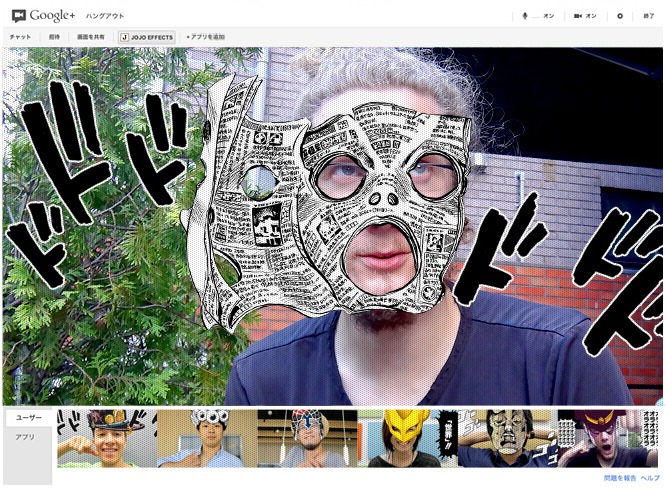The height and width of the screenshot is (490, 666).
Task: Open the ヘルプ help link
Action: point(650,478)
